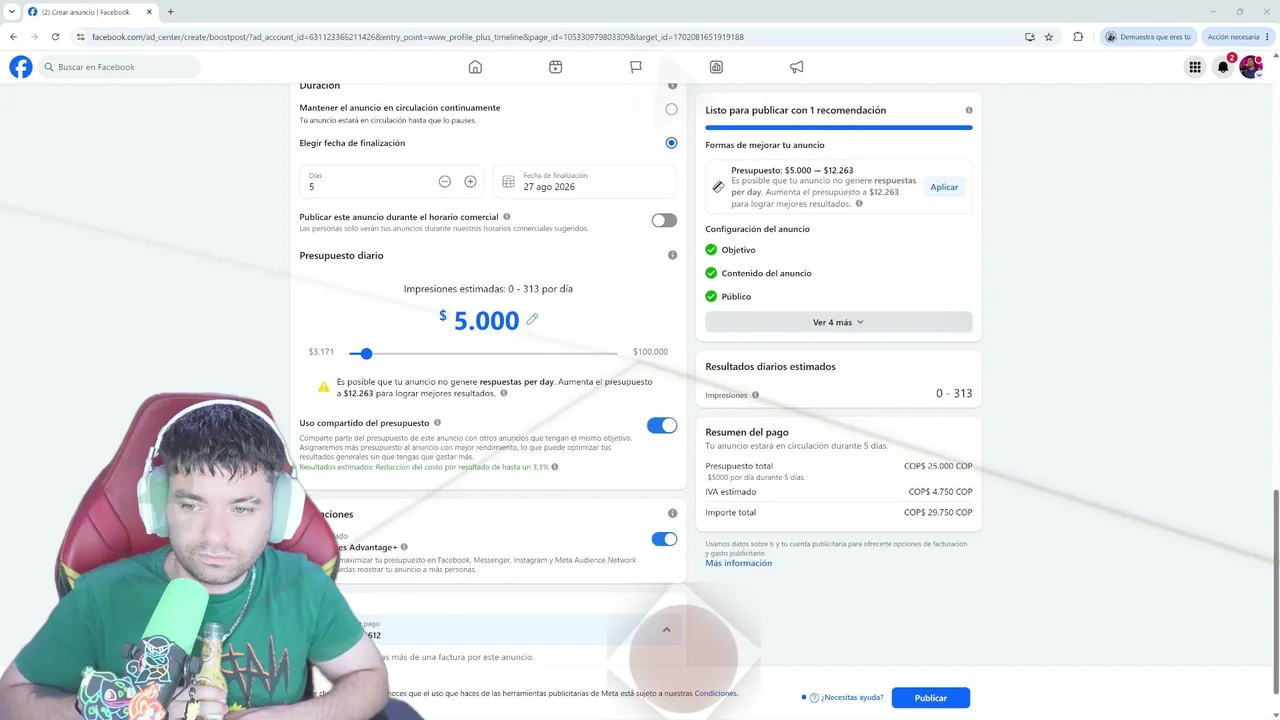
Task: Click 'Demuestra que eres tú' profile chip
Action: pos(1148,37)
